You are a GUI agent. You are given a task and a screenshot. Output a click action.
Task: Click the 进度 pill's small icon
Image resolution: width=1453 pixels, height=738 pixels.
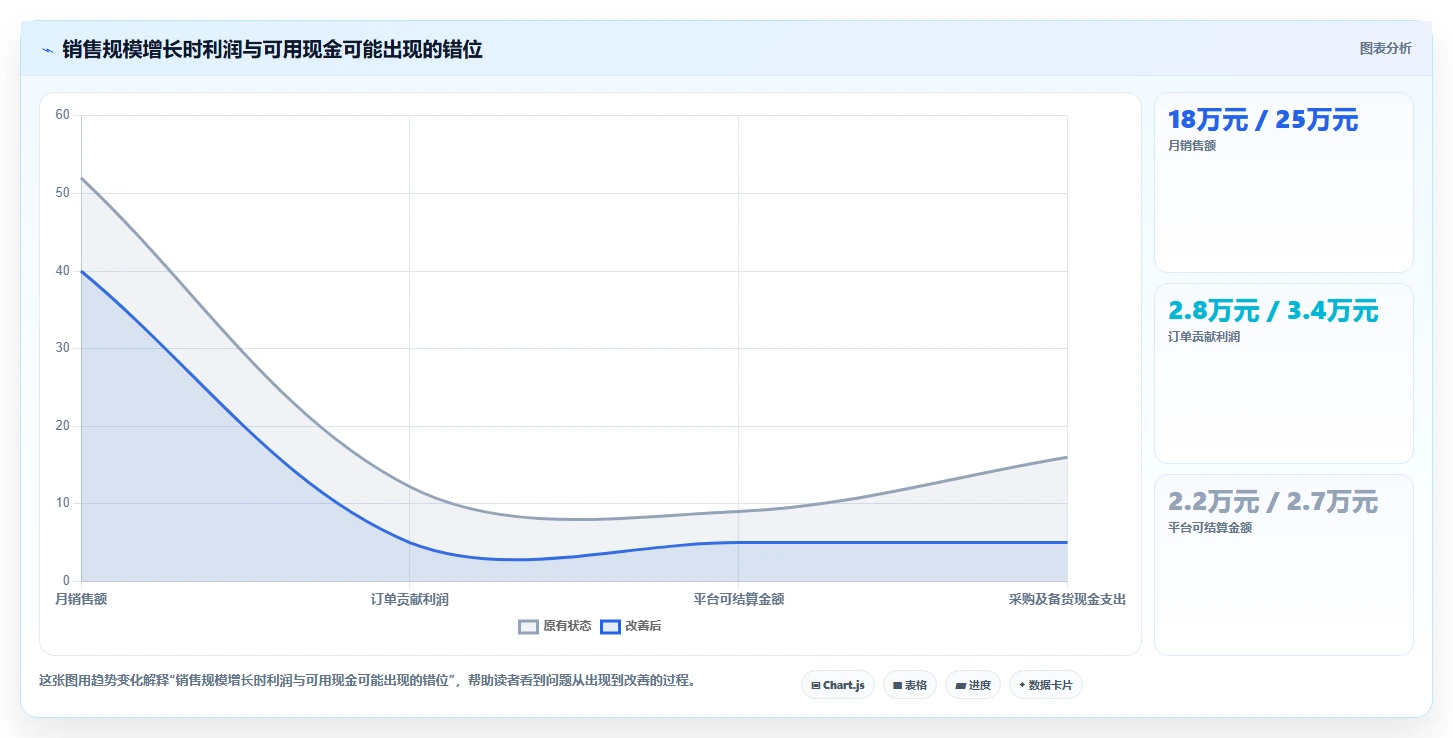click(x=960, y=685)
